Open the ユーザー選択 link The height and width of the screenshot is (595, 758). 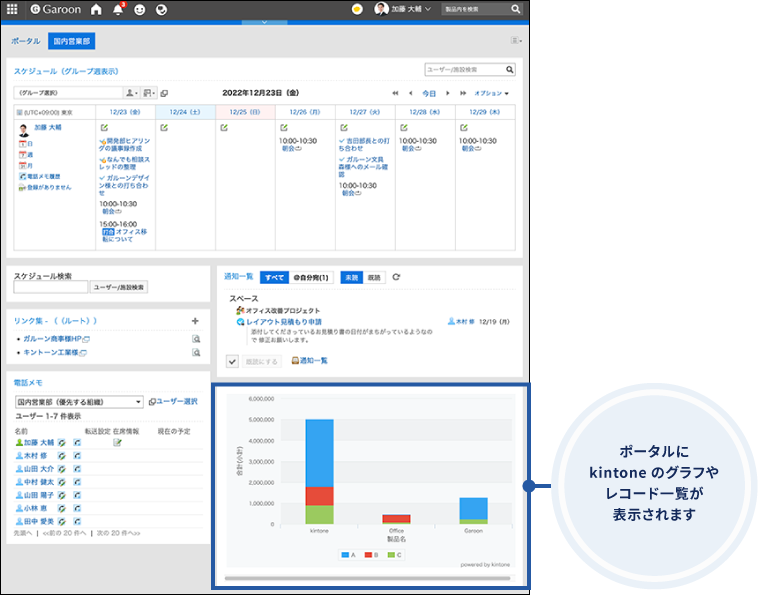[177, 402]
